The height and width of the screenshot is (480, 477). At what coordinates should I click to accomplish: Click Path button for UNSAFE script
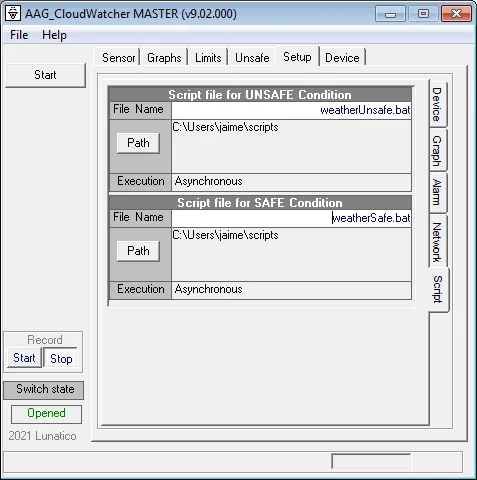(x=138, y=143)
